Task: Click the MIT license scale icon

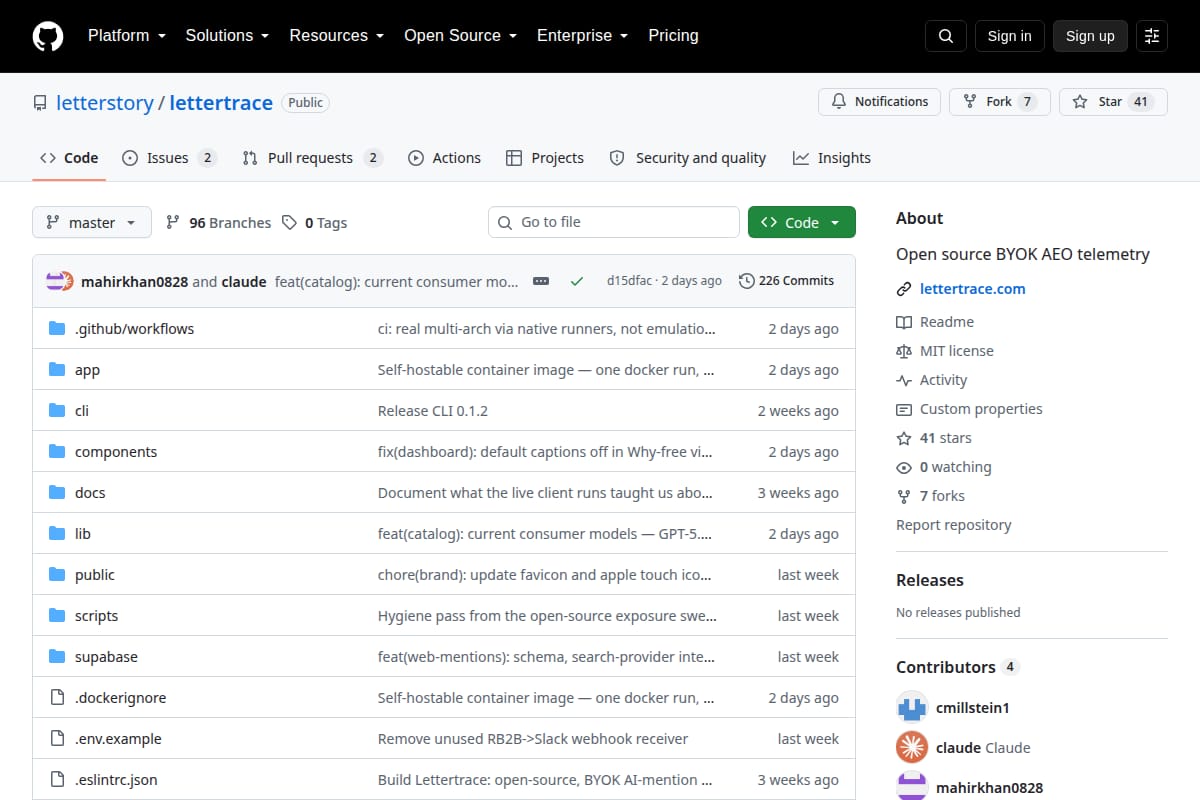Action: (x=904, y=351)
